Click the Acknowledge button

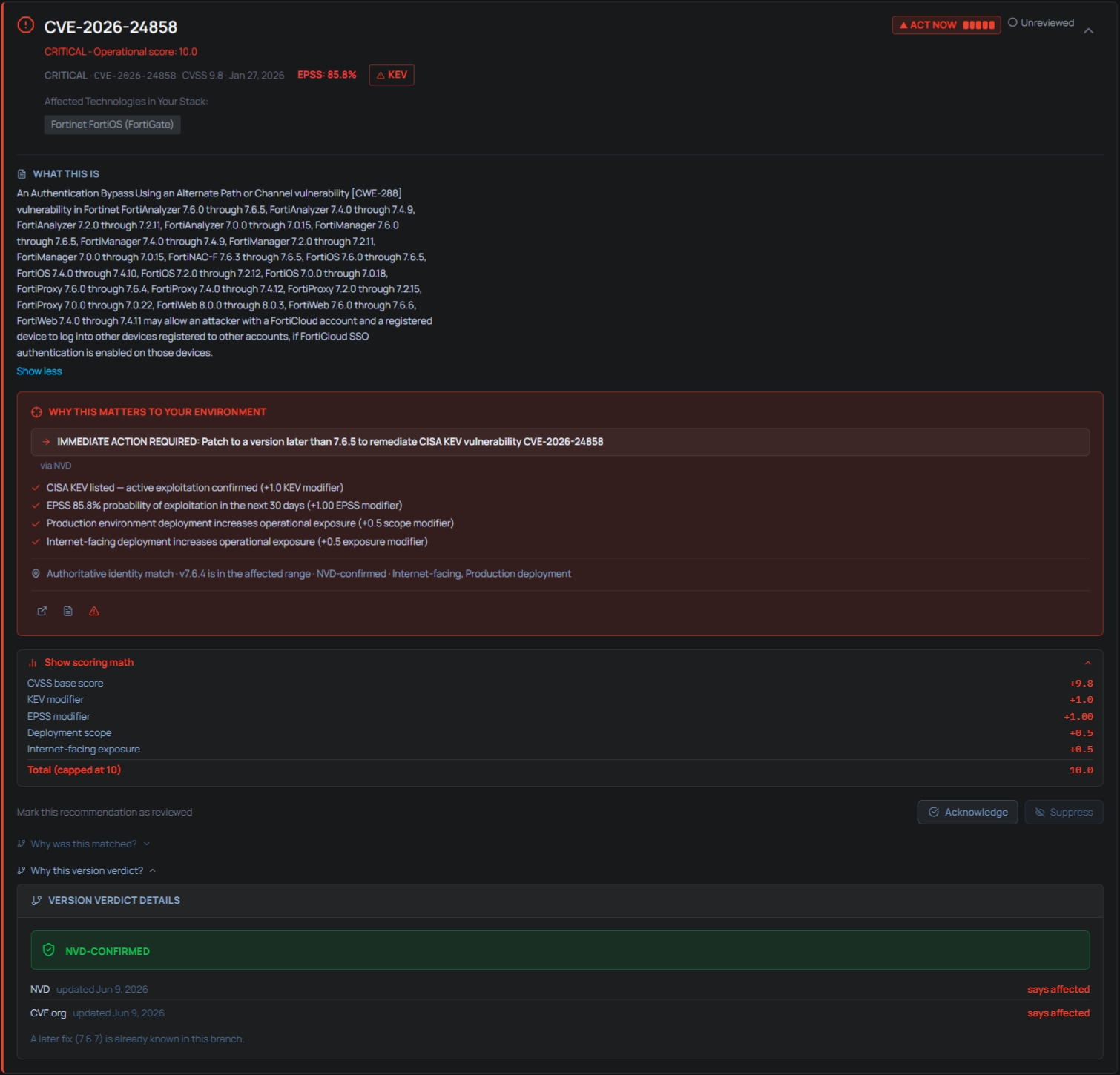[x=967, y=813]
